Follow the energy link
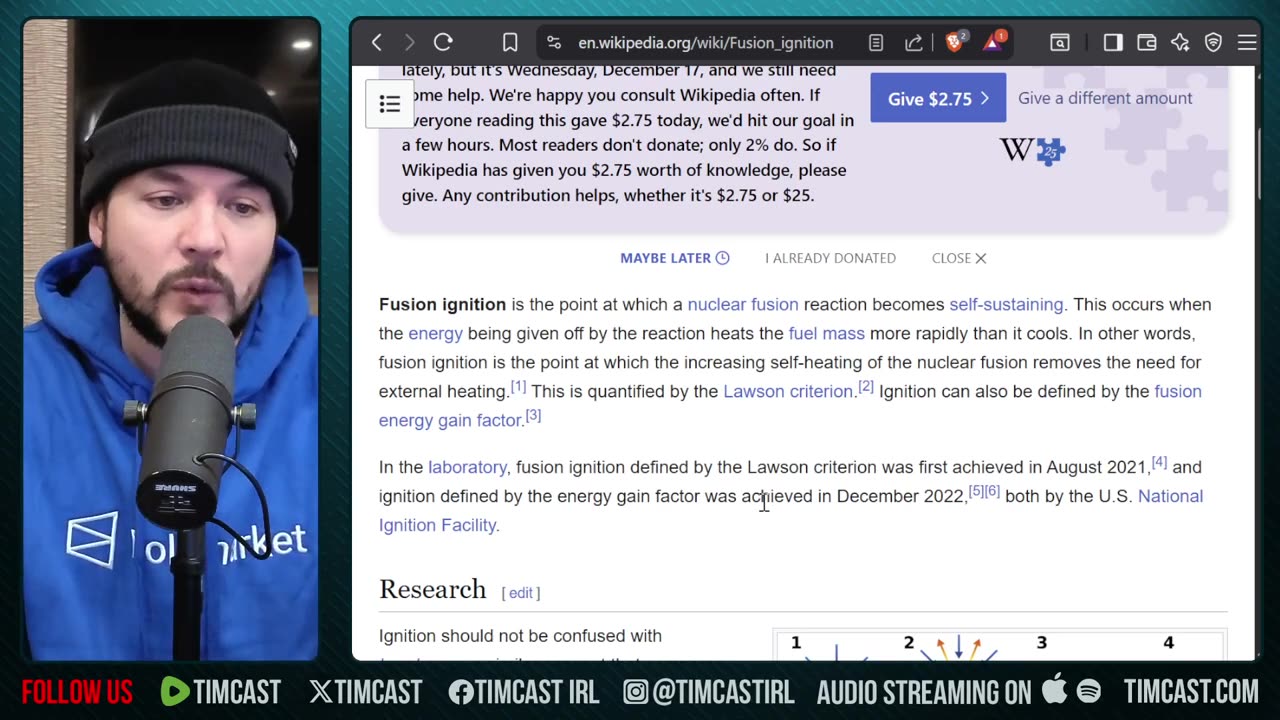This screenshot has height=720, width=1280. 435,333
